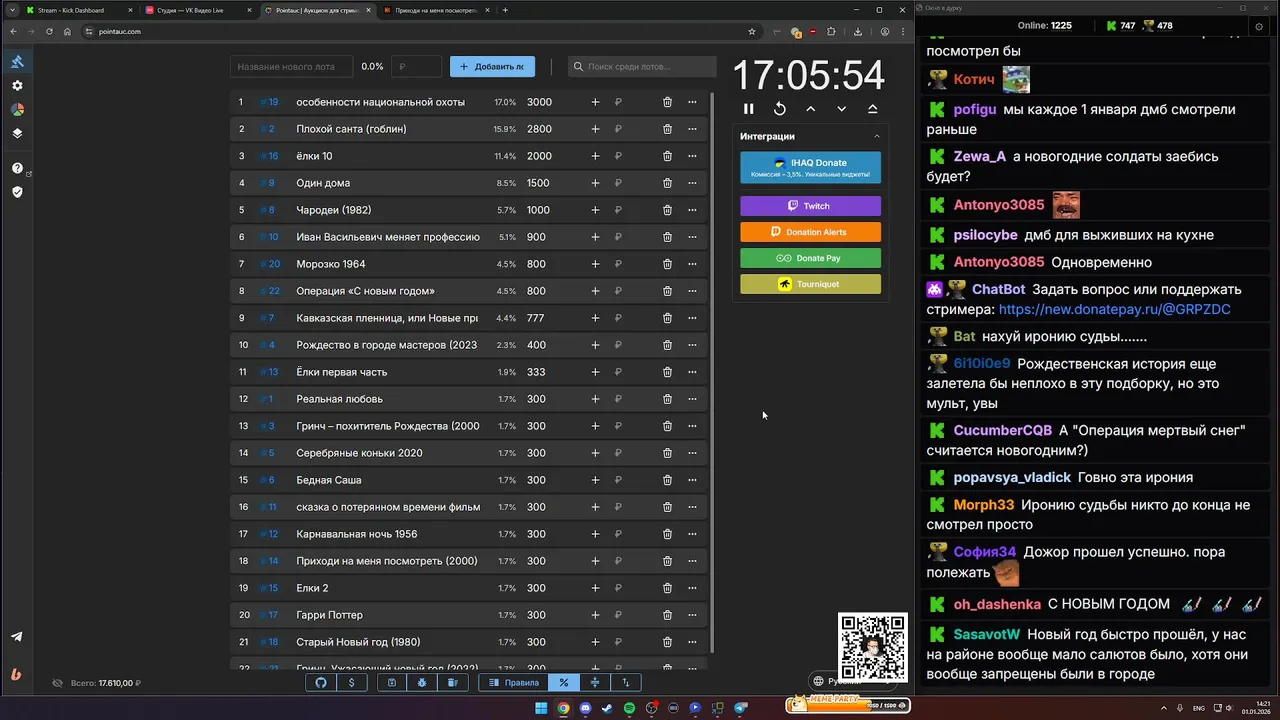
Task: Focus the new lot amount field
Action: (x=417, y=67)
